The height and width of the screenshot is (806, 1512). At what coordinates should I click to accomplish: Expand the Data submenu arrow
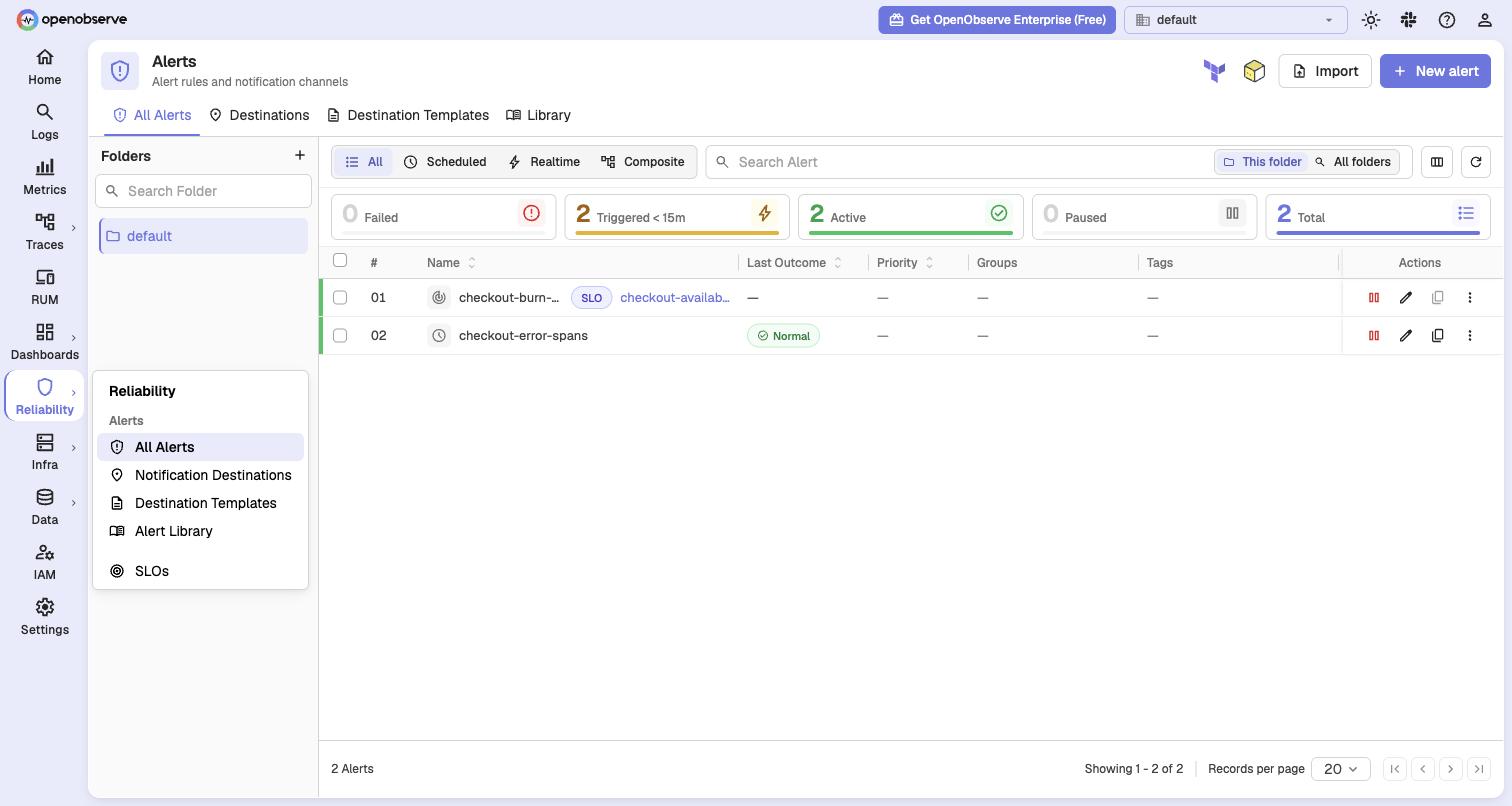(73, 503)
